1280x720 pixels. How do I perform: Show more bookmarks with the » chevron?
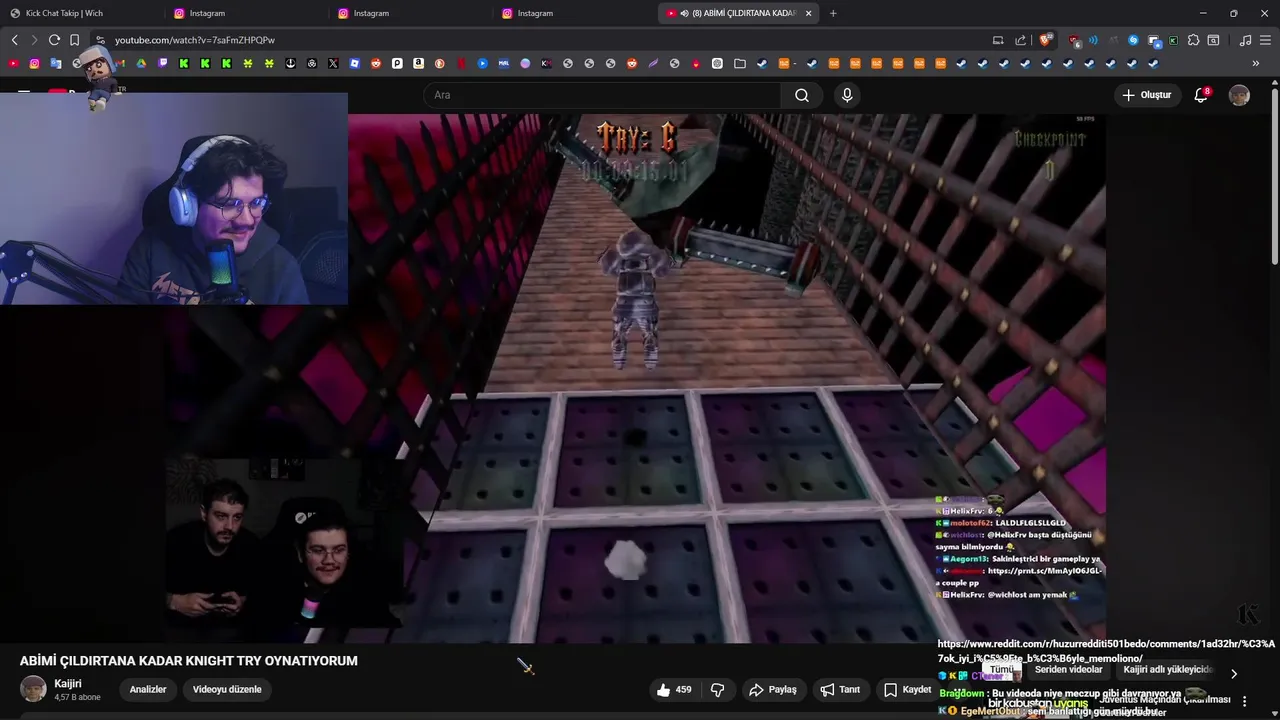[1256, 63]
